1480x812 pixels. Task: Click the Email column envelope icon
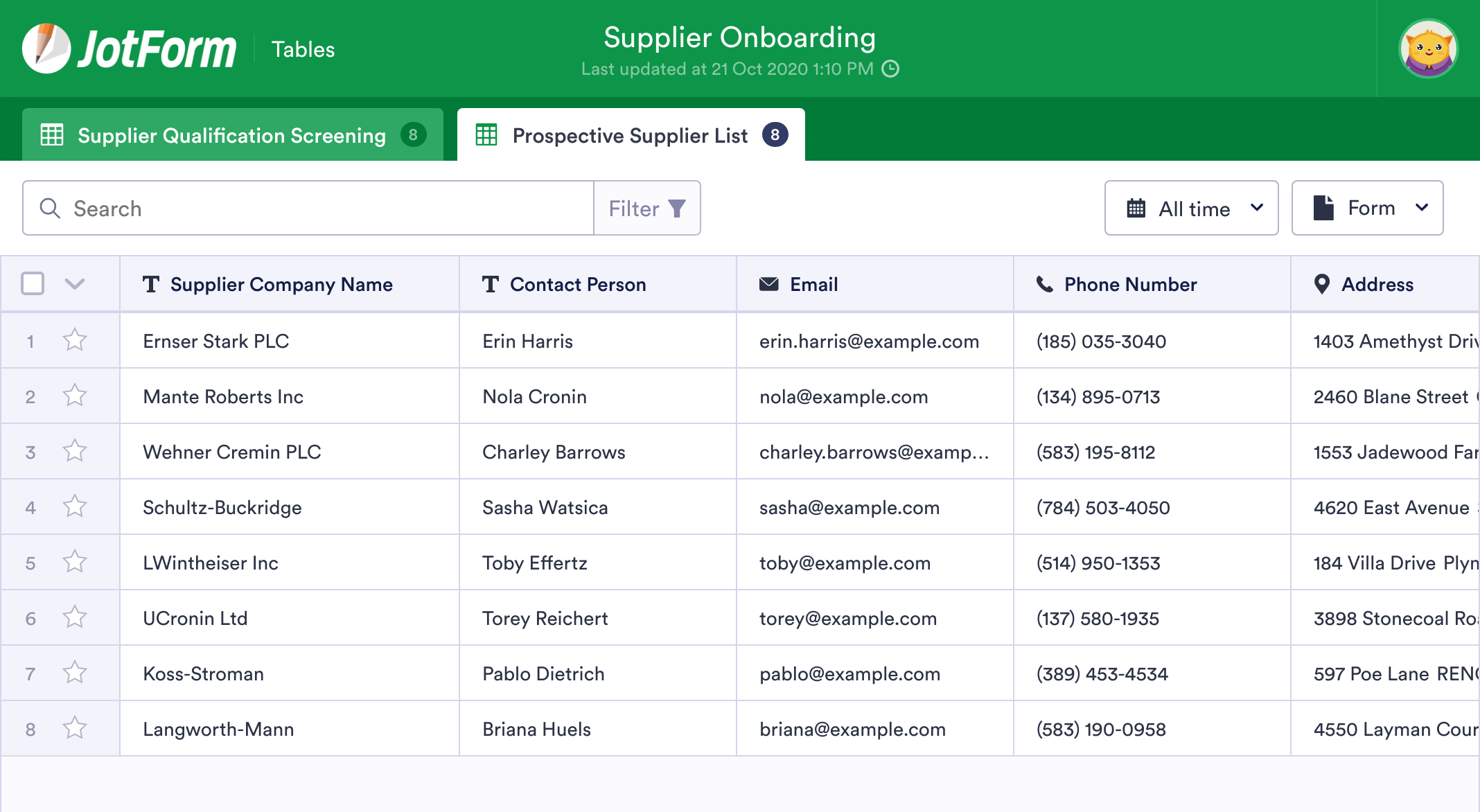click(768, 284)
